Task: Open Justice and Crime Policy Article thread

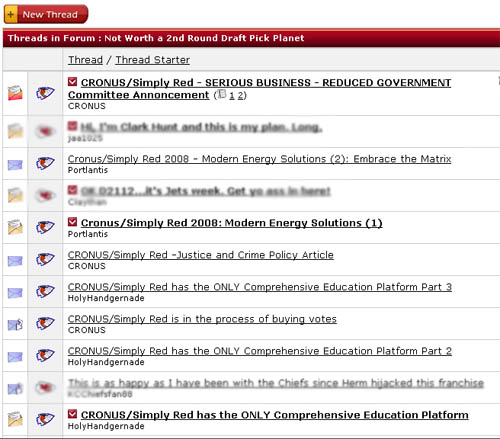Action: tap(201, 255)
